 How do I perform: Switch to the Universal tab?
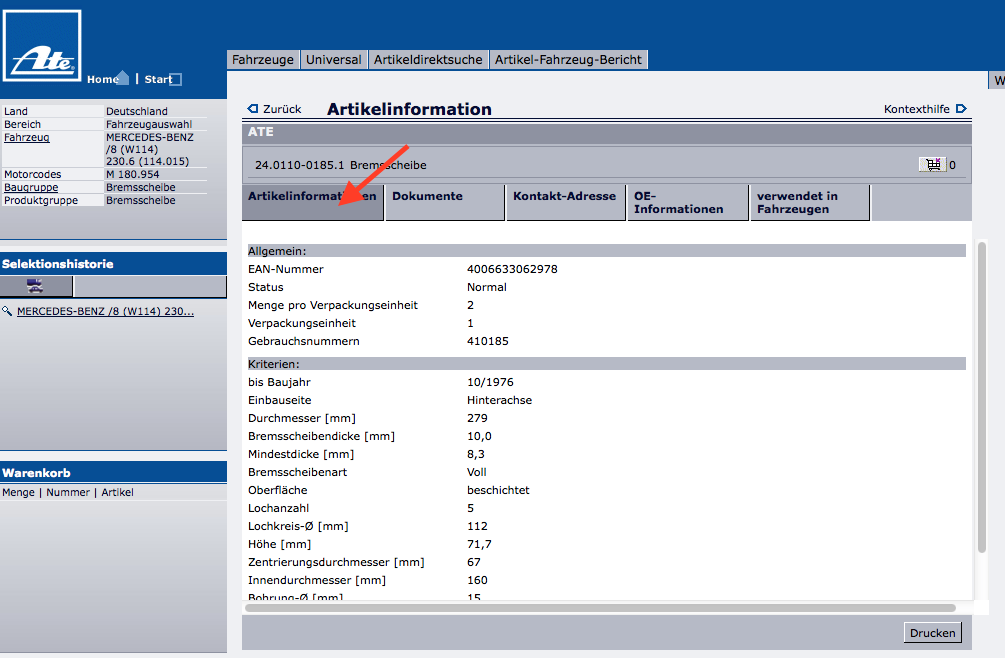coord(334,60)
